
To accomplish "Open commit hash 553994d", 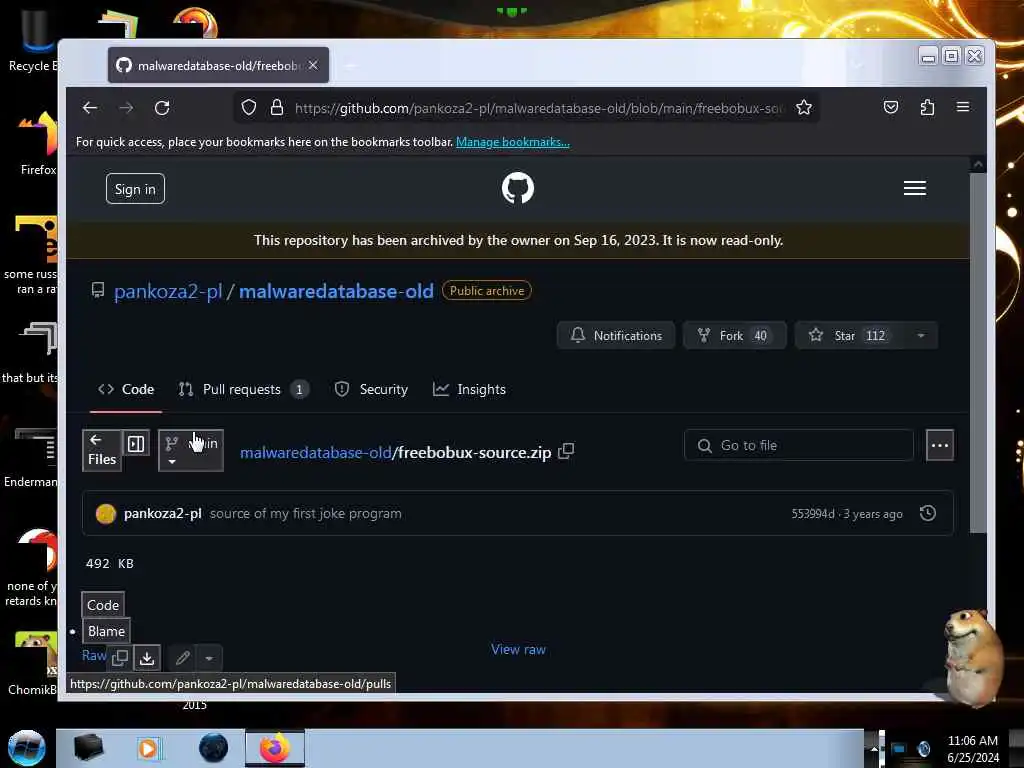I will [x=813, y=514].
